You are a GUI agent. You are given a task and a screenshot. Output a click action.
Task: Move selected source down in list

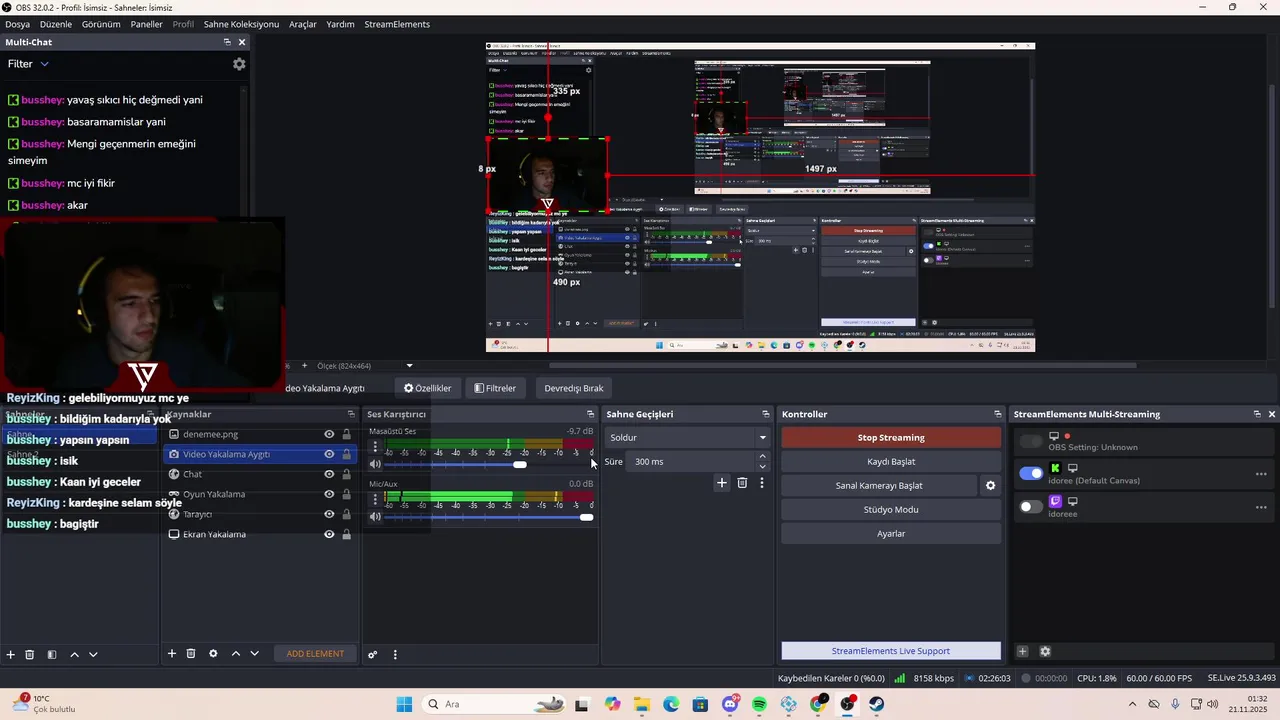coord(255,653)
